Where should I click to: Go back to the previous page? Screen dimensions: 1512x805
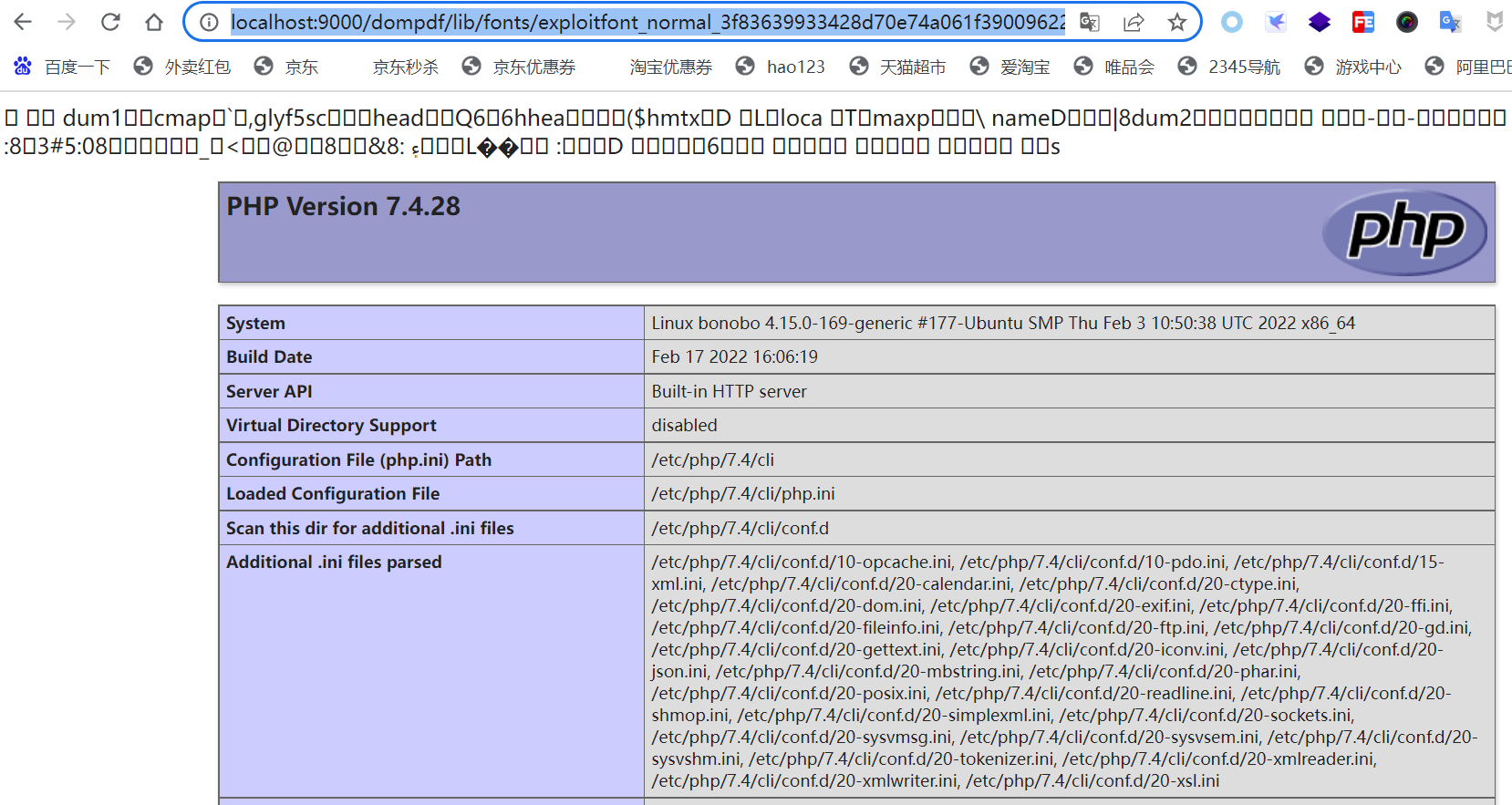coord(23,22)
